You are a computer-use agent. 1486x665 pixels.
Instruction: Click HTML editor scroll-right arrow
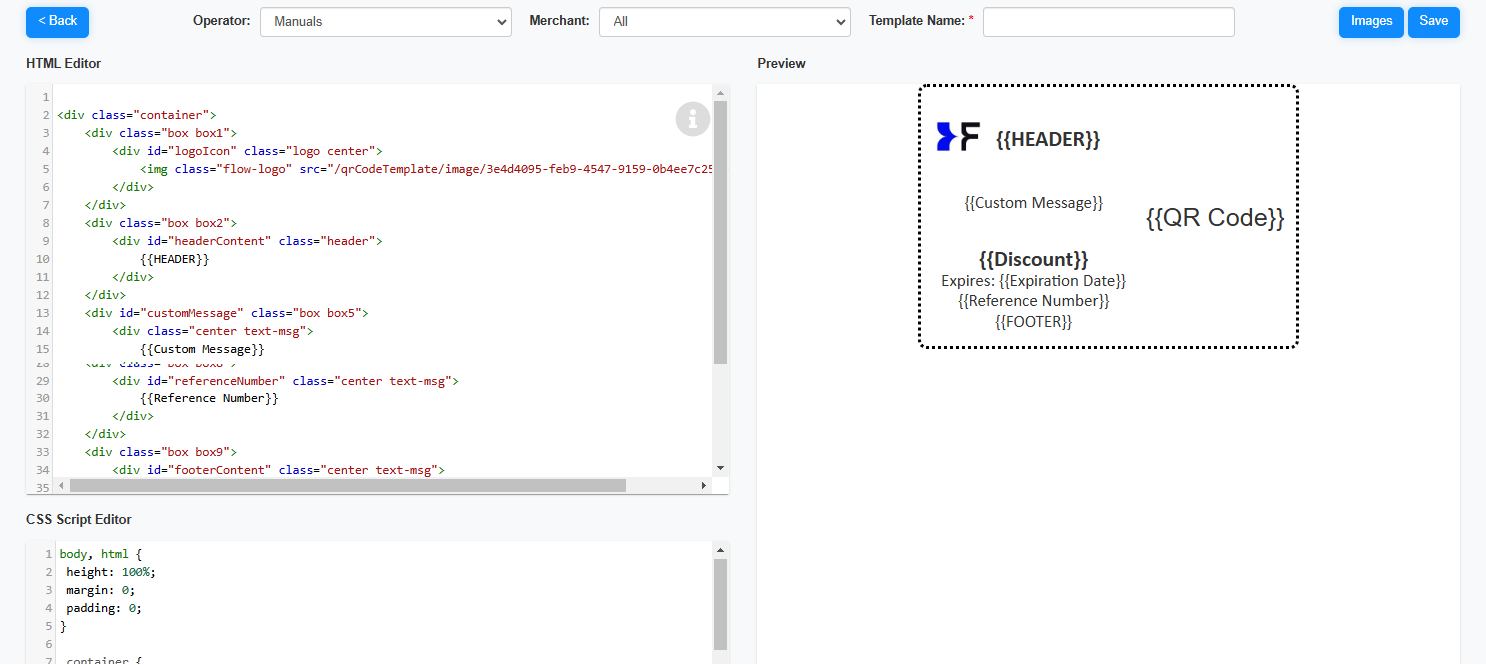coord(704,485)
